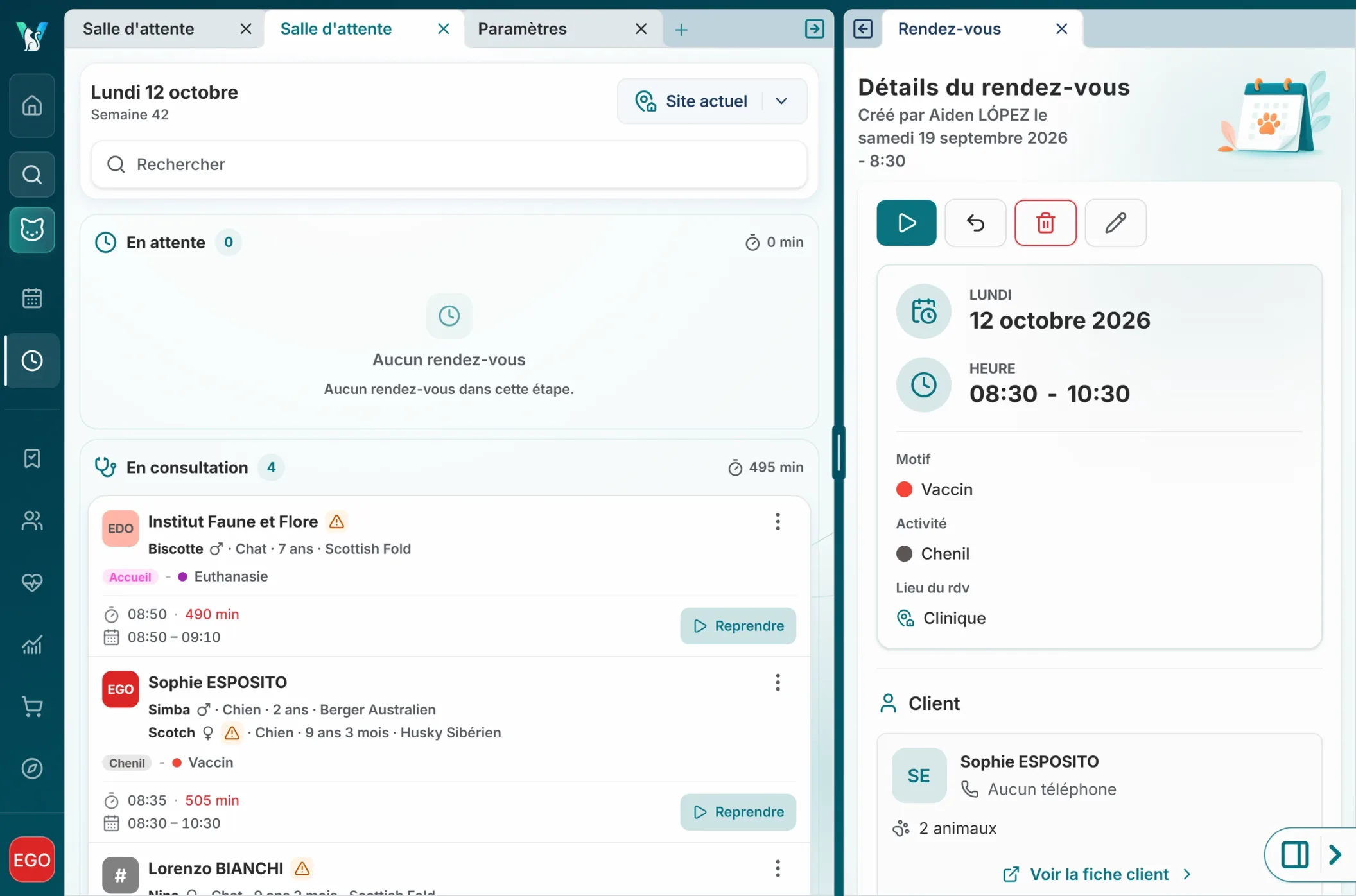Open the Voir la fiche client link

1098,874
